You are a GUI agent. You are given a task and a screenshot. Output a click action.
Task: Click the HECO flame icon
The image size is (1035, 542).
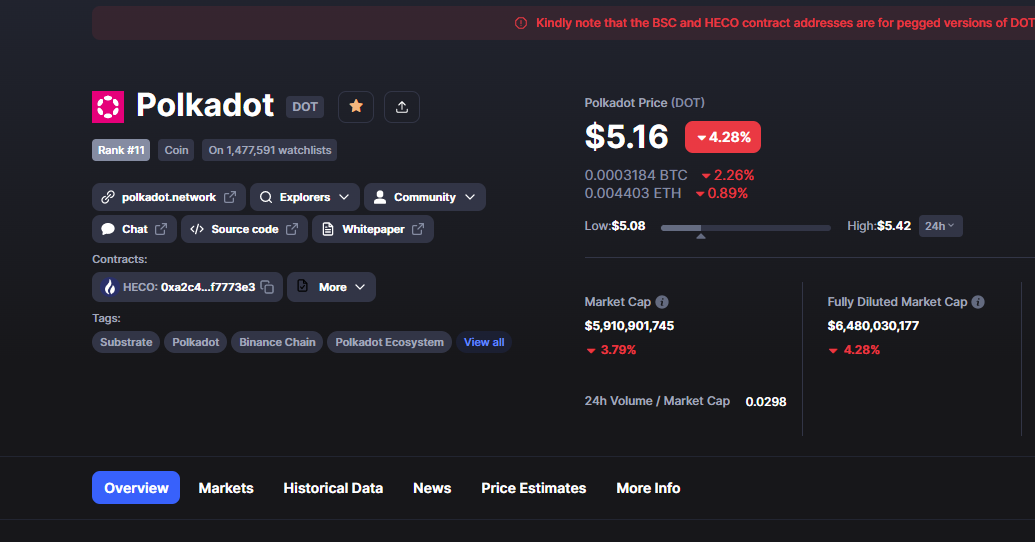coord(110,287)
